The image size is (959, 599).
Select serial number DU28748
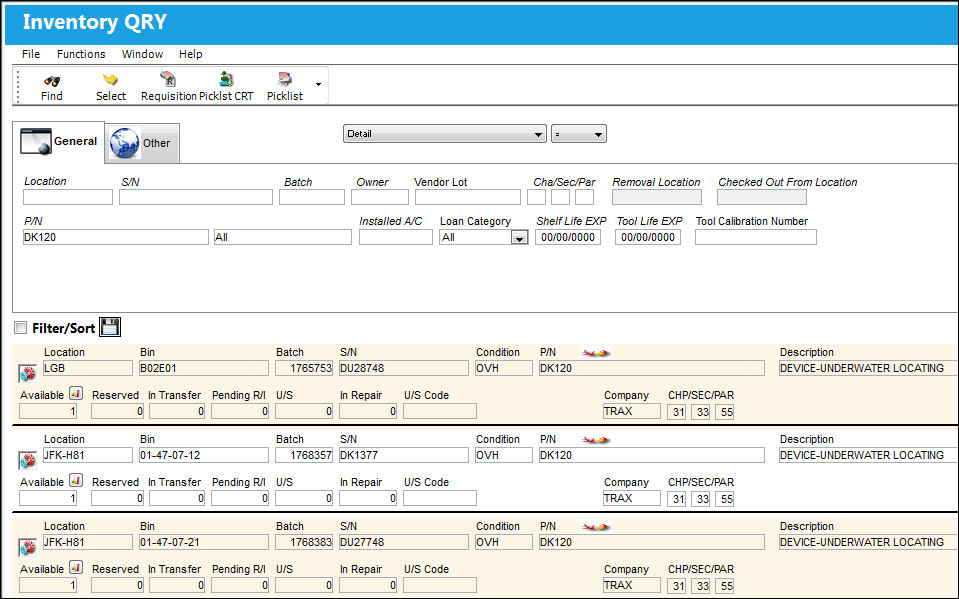404,368
